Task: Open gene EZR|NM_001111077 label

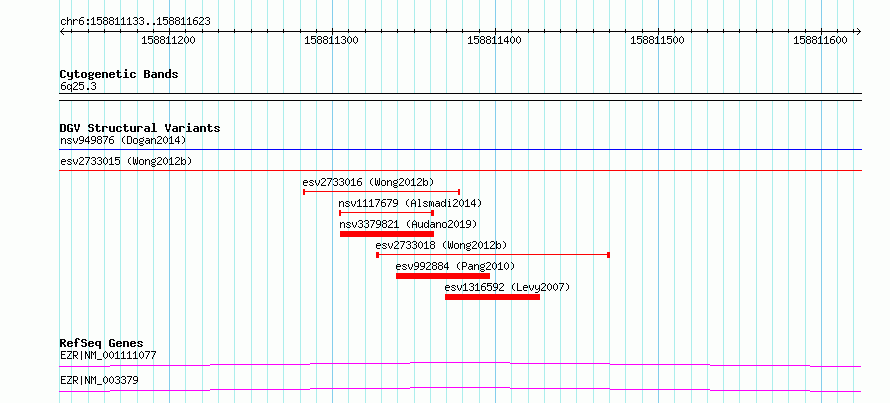Action: coord(108,356)
